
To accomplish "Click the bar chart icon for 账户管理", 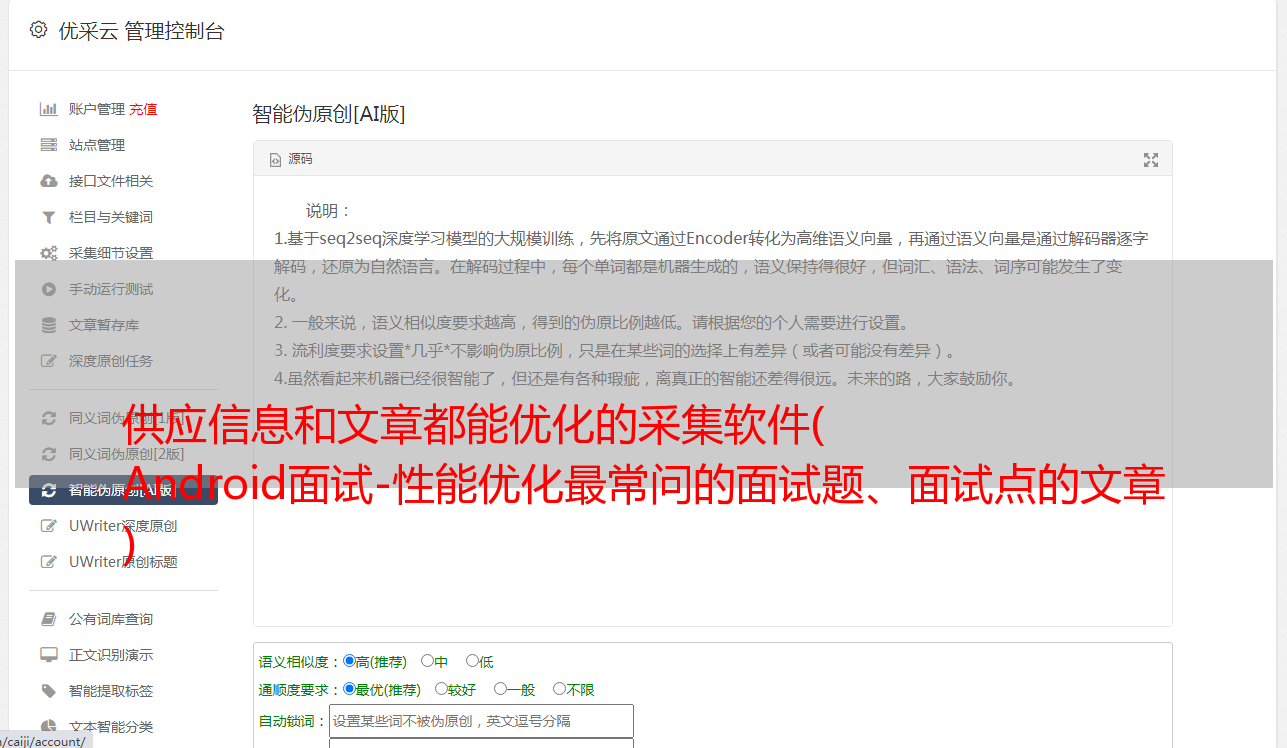I will pyautogui.click(x=48, y=109).
